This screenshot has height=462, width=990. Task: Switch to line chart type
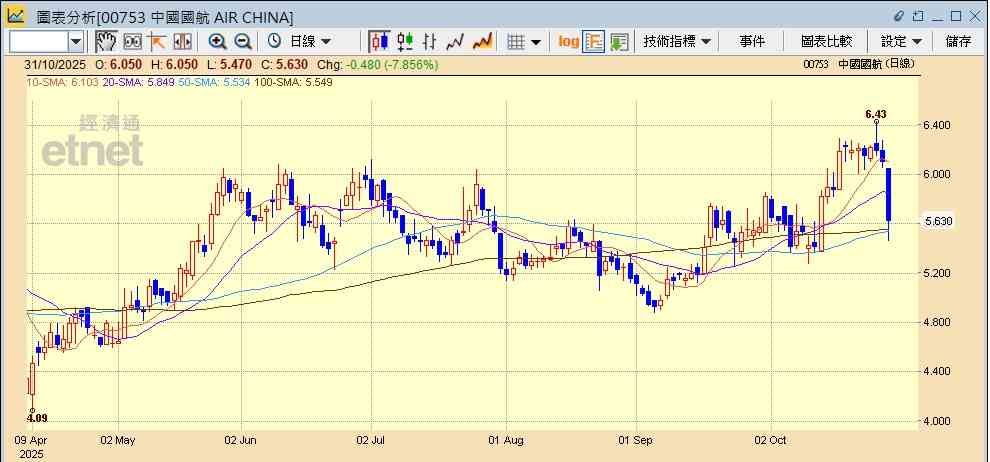click(x=456, y=41)
